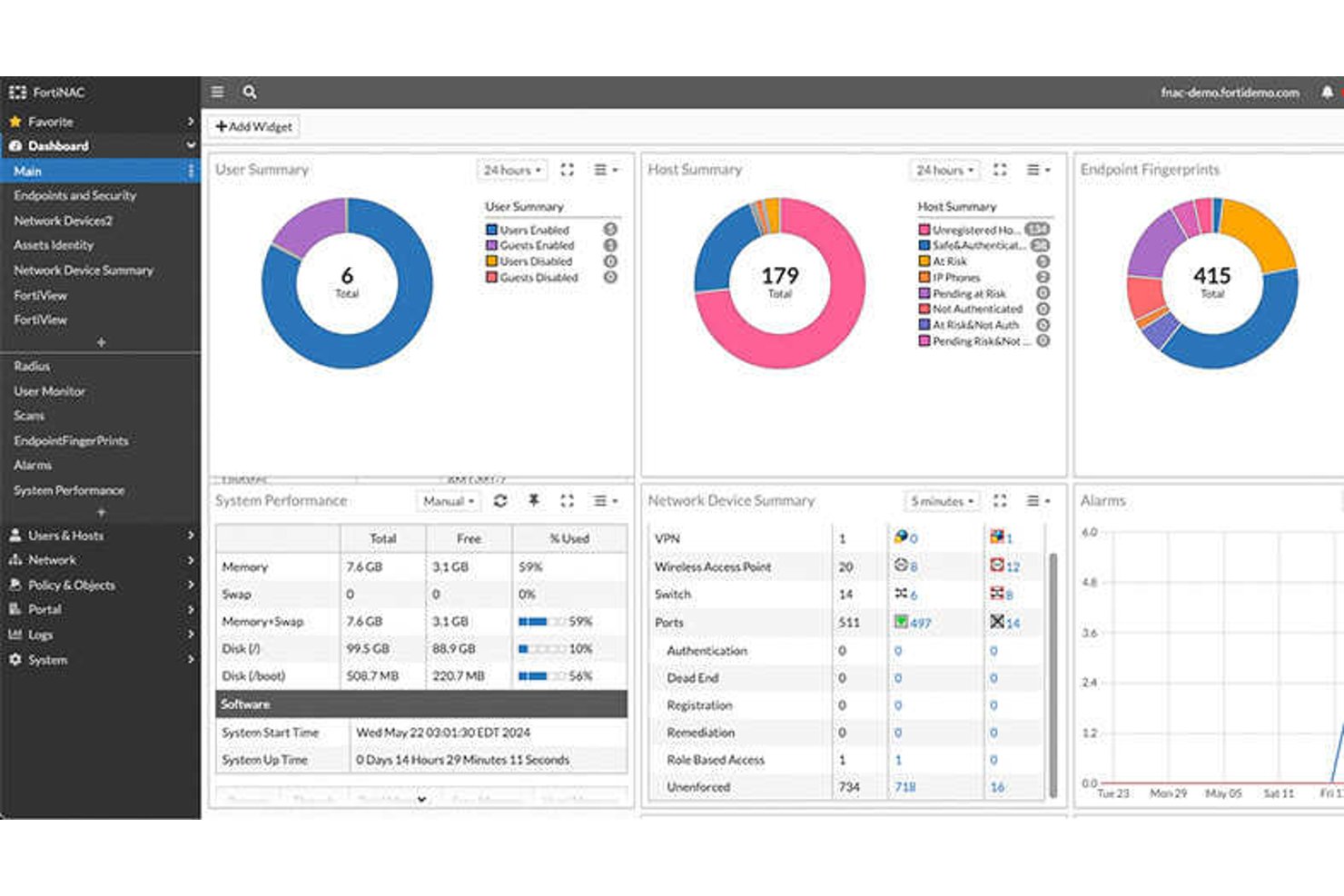Click the Logs sidebar icon
Screen dimensions: 1344x896
coord(15,635)
